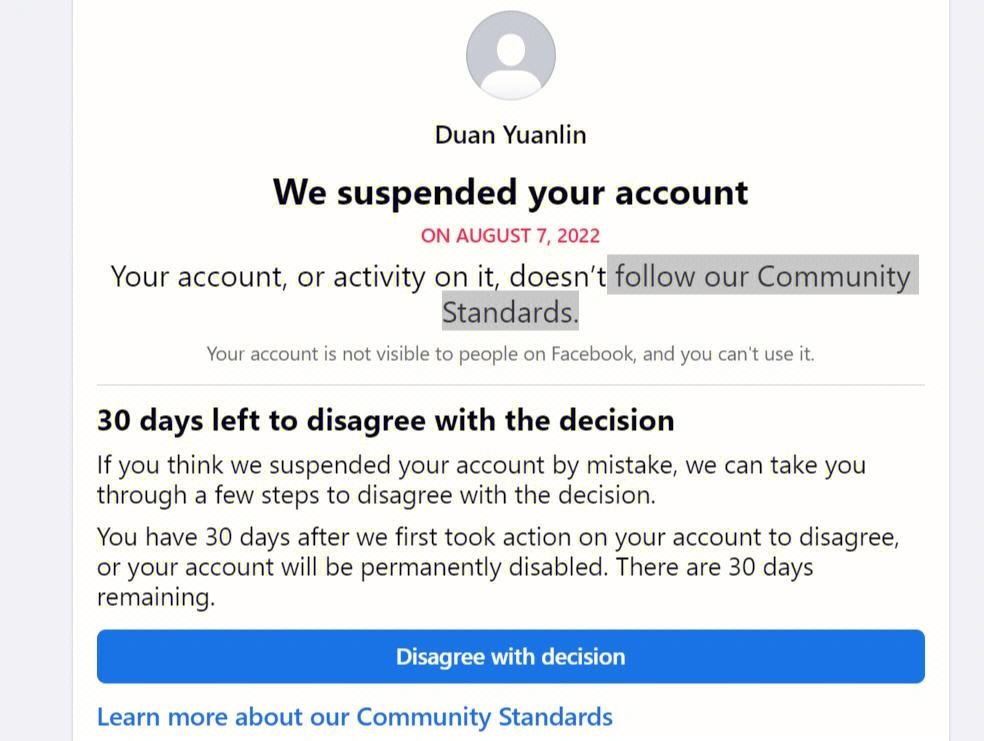The width and height of the screenshot is (984, 741).
Task: Click the 30 days left heading
Action: [x=385, y=420]
